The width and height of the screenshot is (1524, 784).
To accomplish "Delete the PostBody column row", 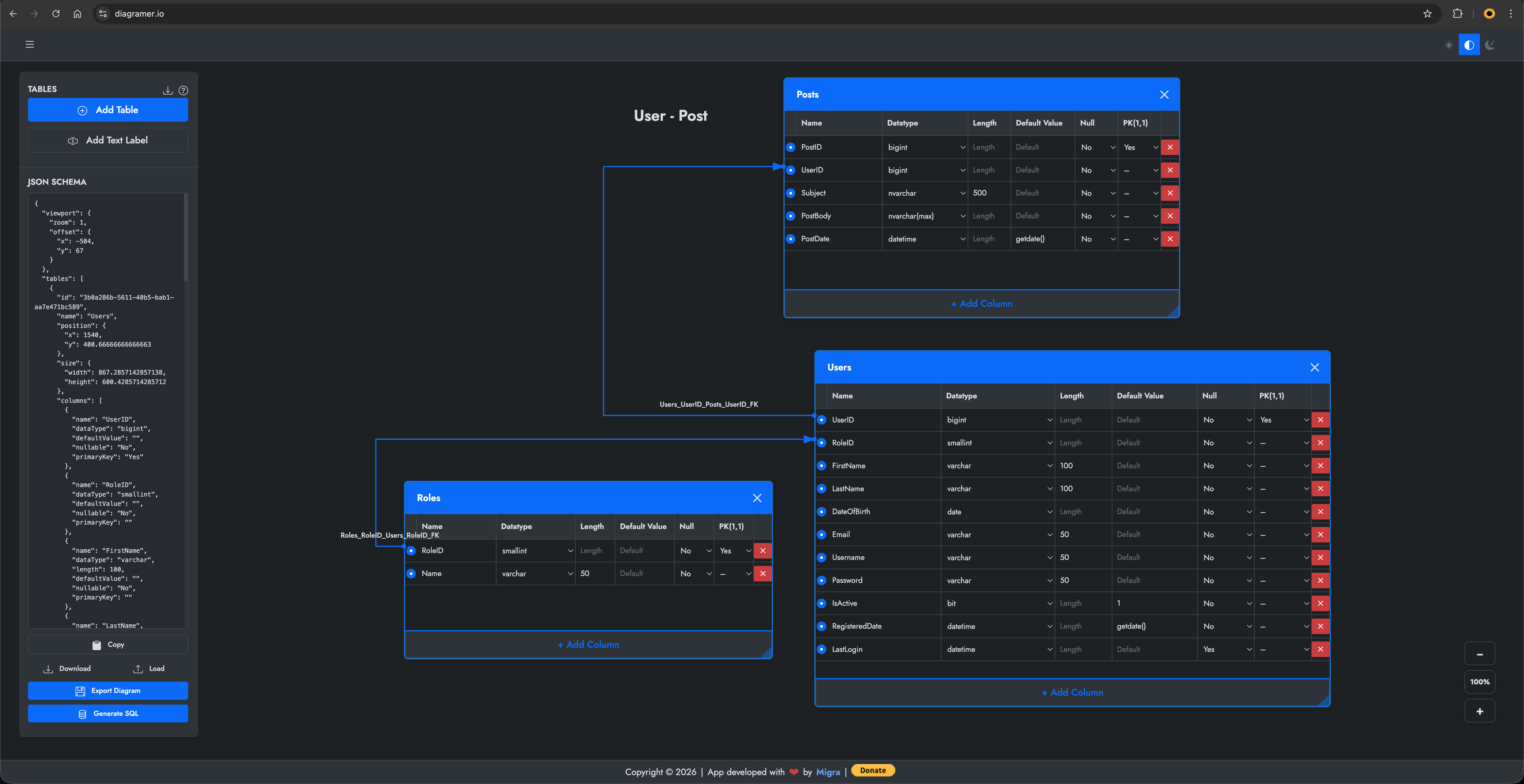I will tap(1169, 216).
